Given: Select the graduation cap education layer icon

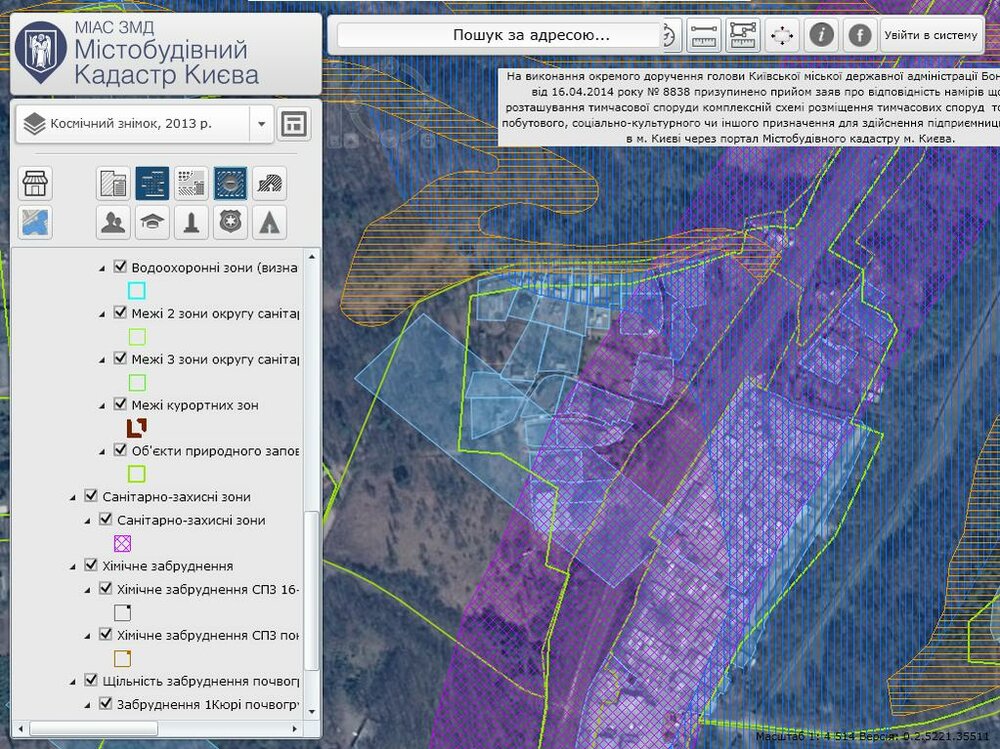Looking at the screenshot, I should [x=152, y=222].
